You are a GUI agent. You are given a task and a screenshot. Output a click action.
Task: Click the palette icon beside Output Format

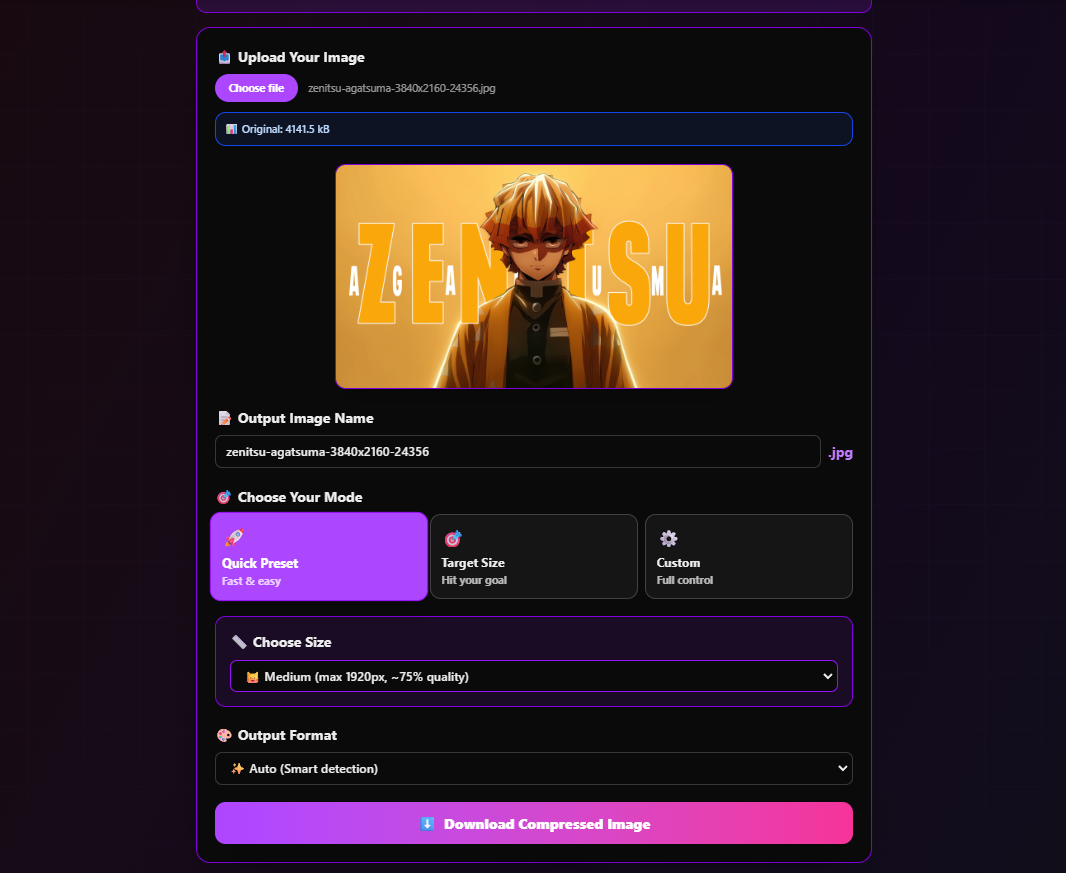[224, 735]
